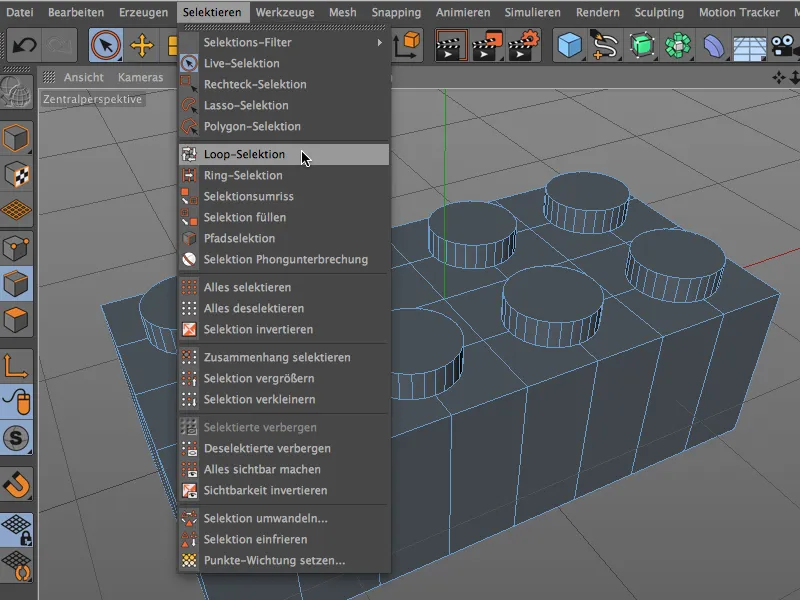The width and height of the screenshot is (800, 600).
Task: Click the Undo arrow icon
Action: tap(24, 46)
